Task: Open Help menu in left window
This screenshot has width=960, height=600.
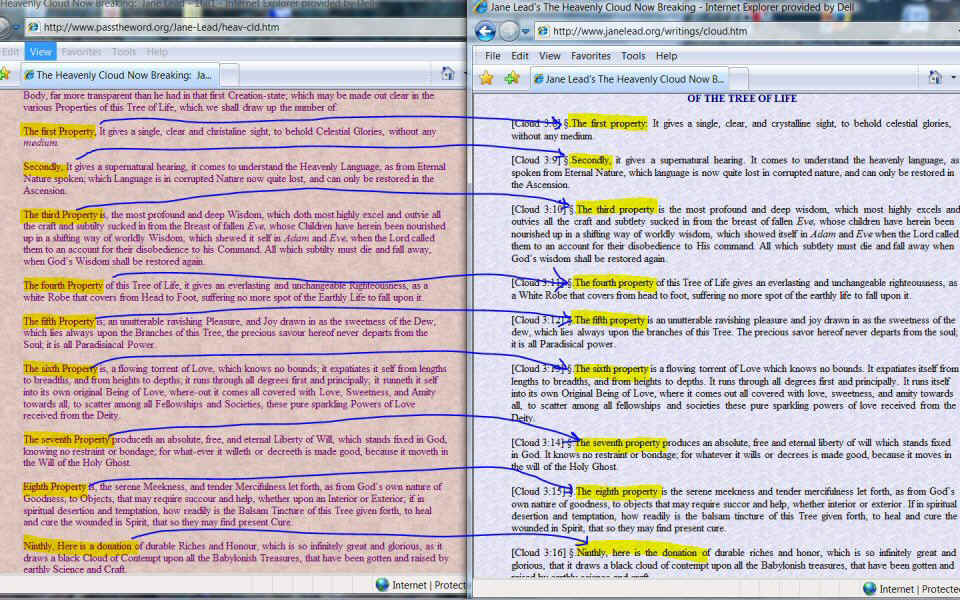Action: 157,52
